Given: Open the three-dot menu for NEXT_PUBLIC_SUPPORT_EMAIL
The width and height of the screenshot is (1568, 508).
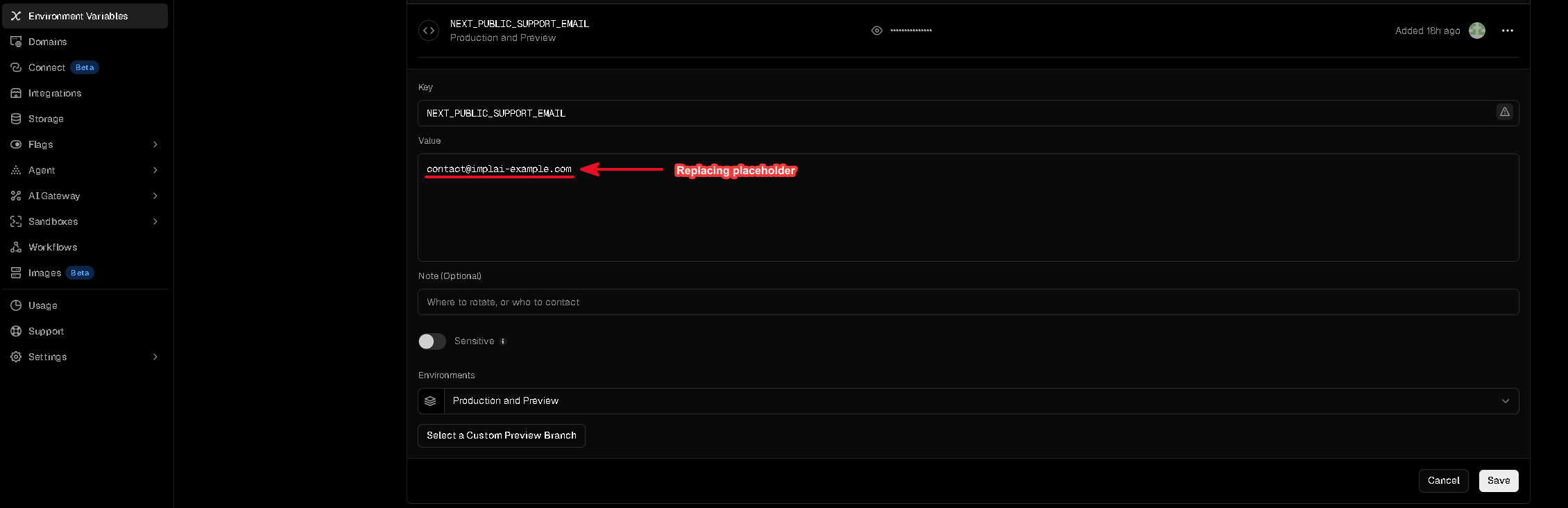Looking at the screenshot, I should [x=1508, y=31].
